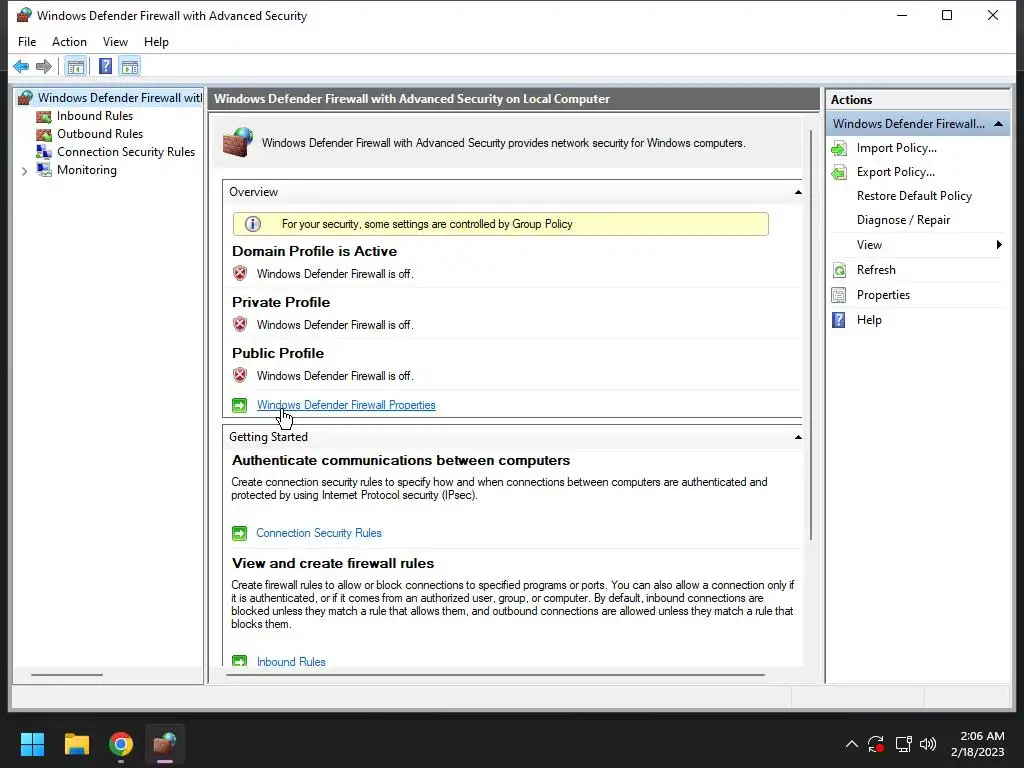Open the Connection Security Rules link
Image resolution: width=1024 pixels, height=768 pixels.
point(319,533)
